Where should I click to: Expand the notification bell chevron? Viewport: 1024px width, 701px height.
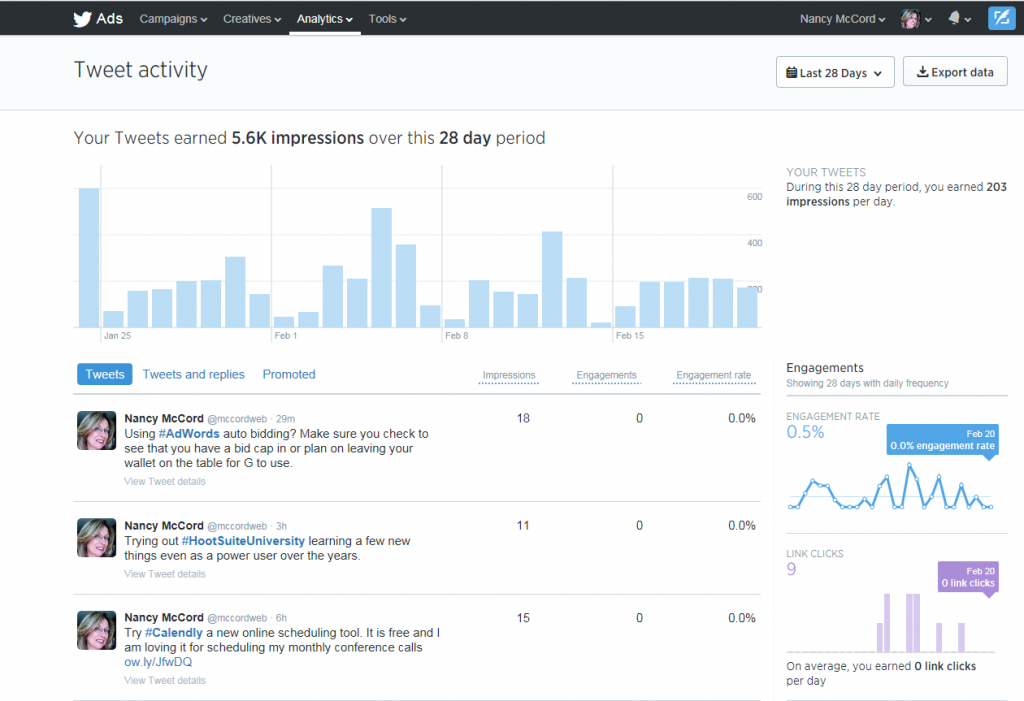point(968,18)
